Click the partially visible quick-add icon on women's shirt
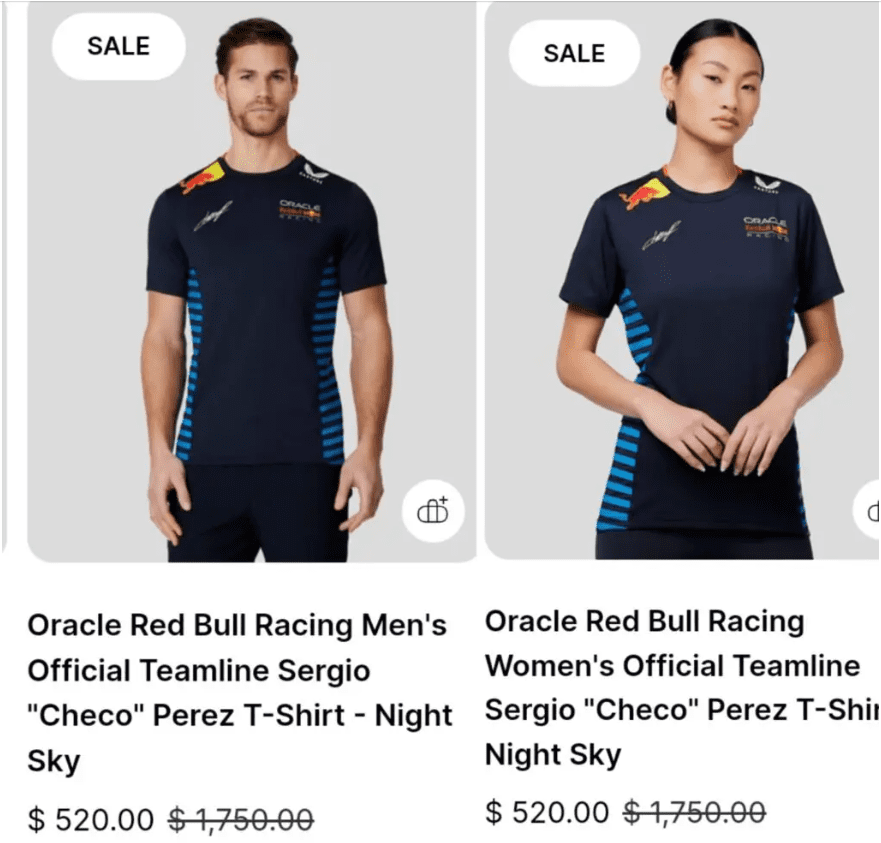Viewport: 881px width, 843px height. 868,511
